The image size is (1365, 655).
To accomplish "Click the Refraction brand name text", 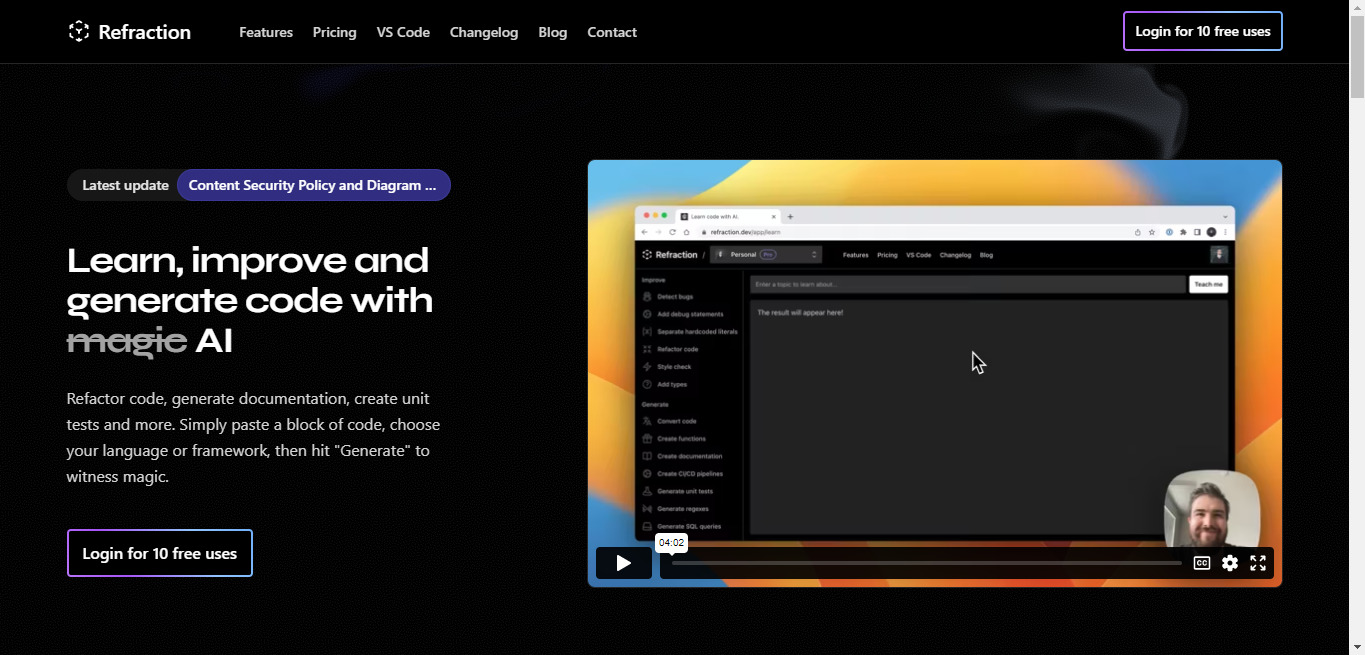I will [145, 32].
